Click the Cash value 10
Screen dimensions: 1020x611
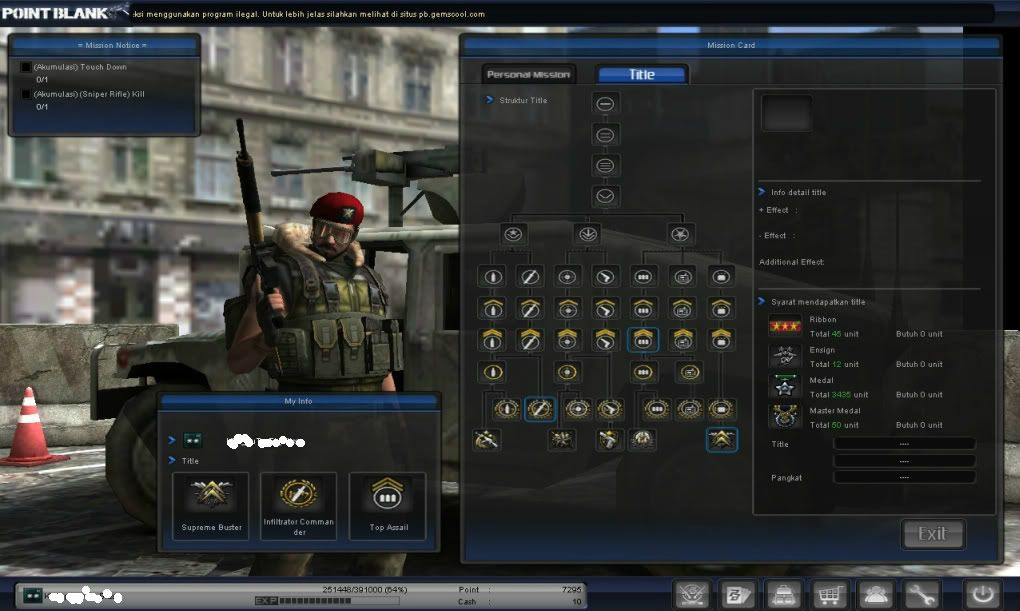click(x=576, y=601)
